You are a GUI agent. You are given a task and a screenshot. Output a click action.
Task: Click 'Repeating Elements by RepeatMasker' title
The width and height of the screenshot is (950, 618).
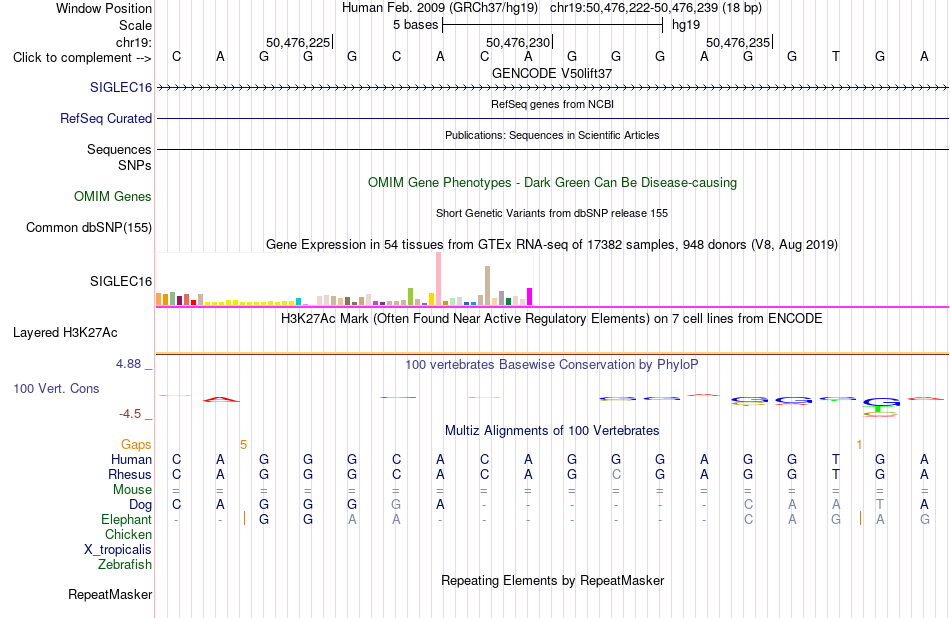click(553, 580)
